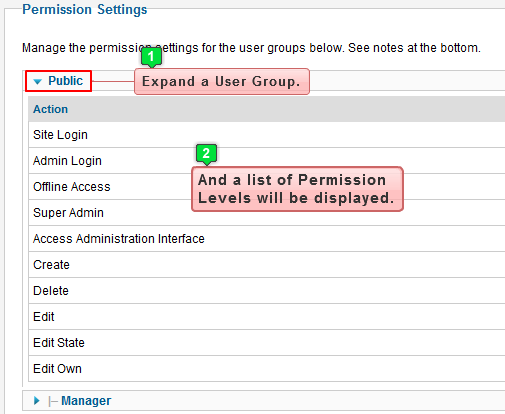Select the Admin Login row

click(x=267, y=161)
